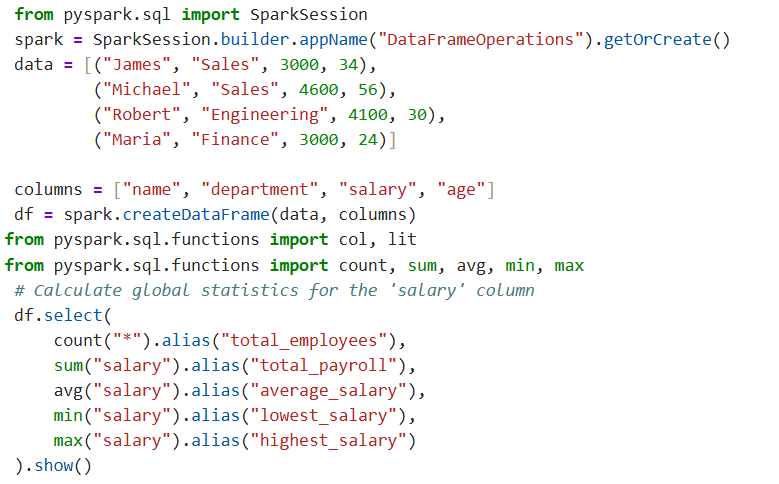The height and width of the screenshot is (484, 779).
Task: Click the "DataFrameOperations" string in appName
Action: 480,39
